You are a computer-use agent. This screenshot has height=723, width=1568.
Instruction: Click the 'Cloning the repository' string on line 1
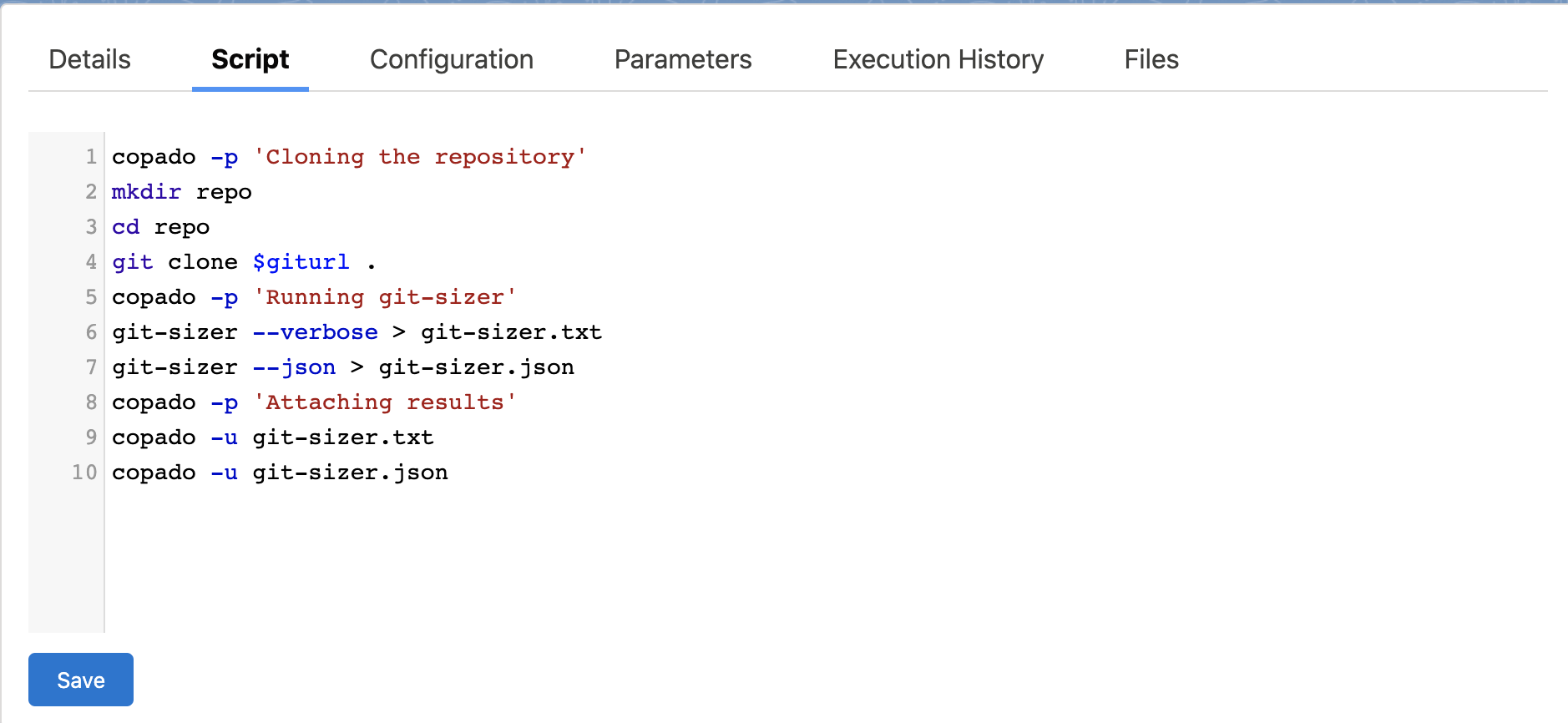click(420, 157)
